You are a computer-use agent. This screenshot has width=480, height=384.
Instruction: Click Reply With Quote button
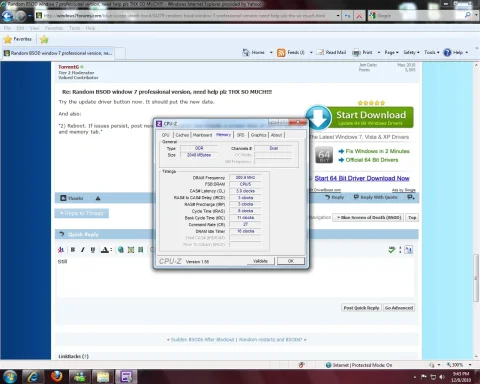tap(376, 197)
